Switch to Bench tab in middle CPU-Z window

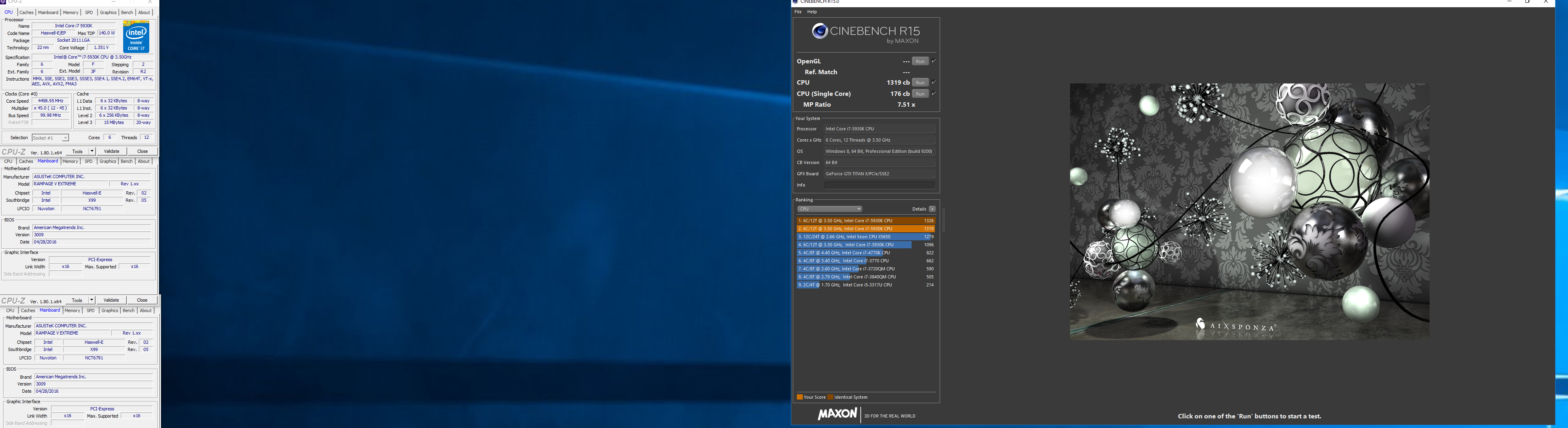[127, 161]
